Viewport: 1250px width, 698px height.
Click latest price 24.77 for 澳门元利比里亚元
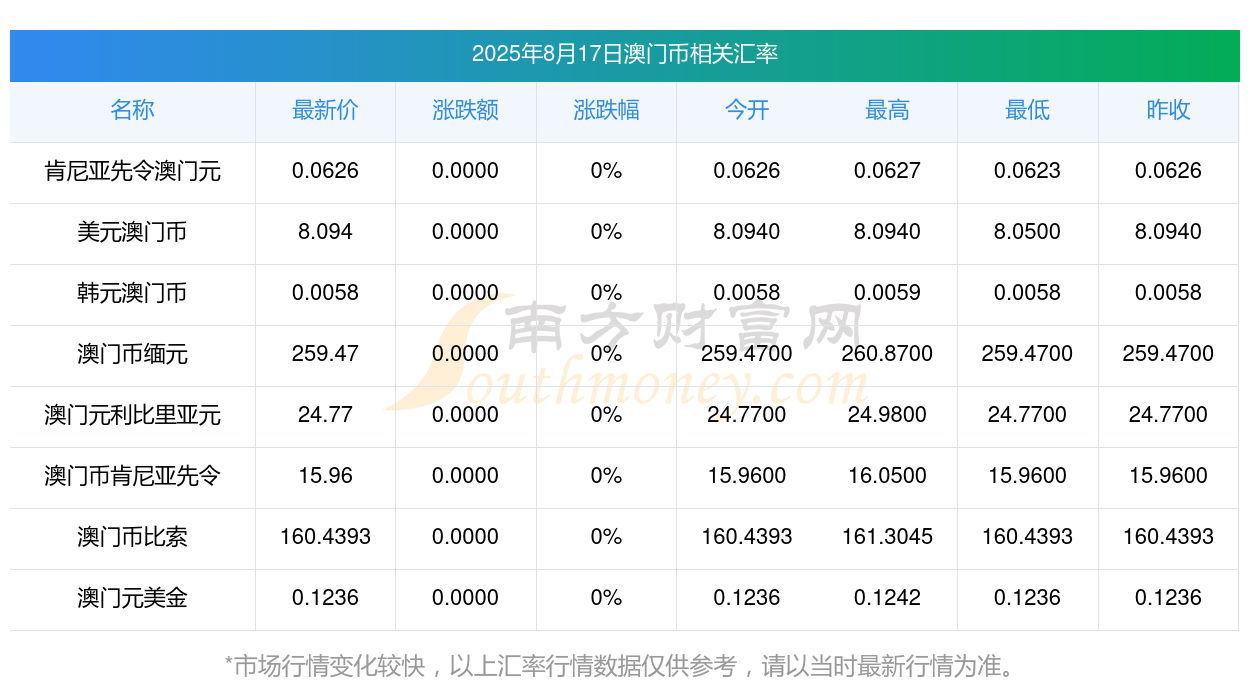[x=325, y=415]
